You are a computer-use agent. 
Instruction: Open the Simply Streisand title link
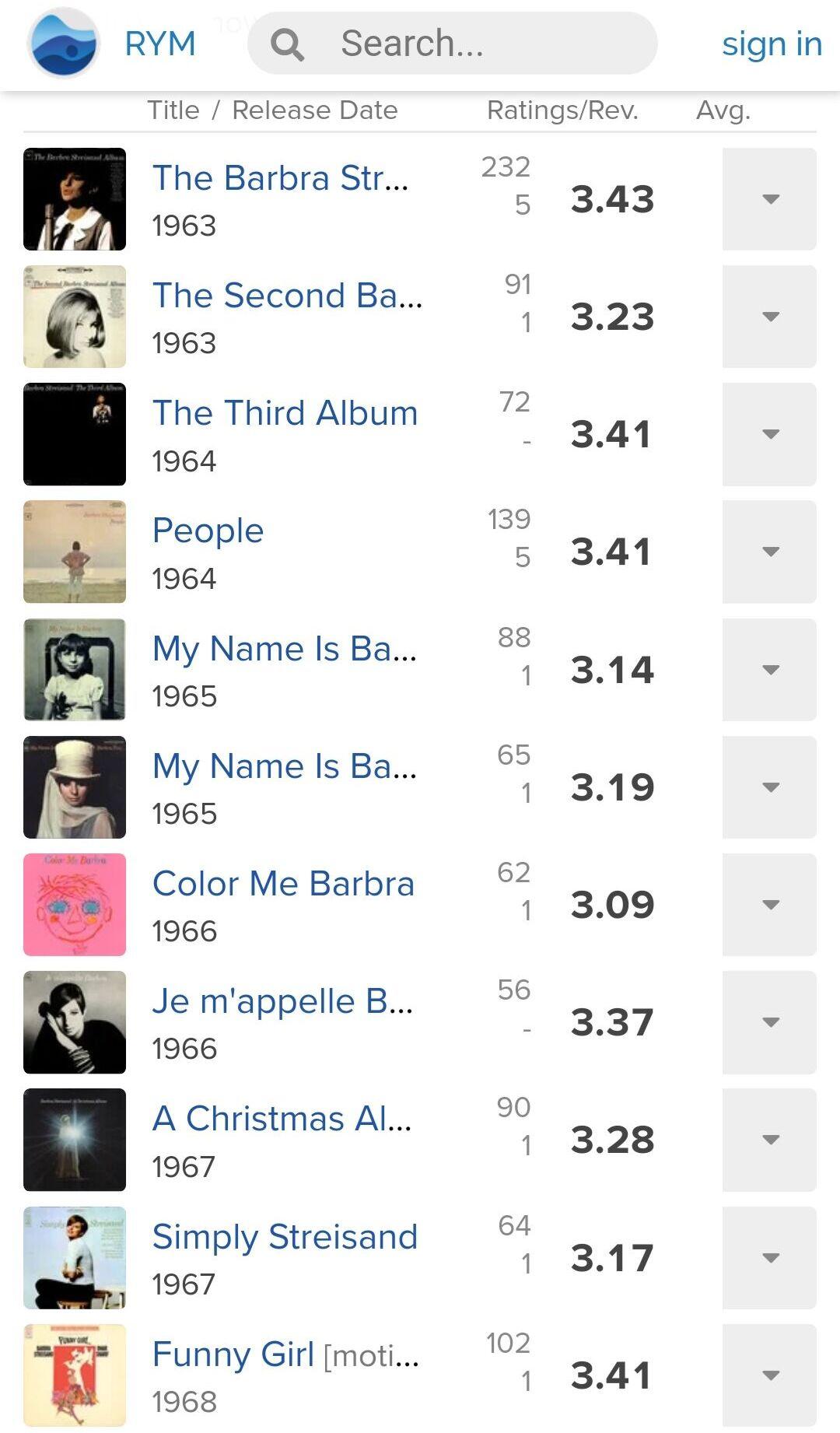point(285,1237)
